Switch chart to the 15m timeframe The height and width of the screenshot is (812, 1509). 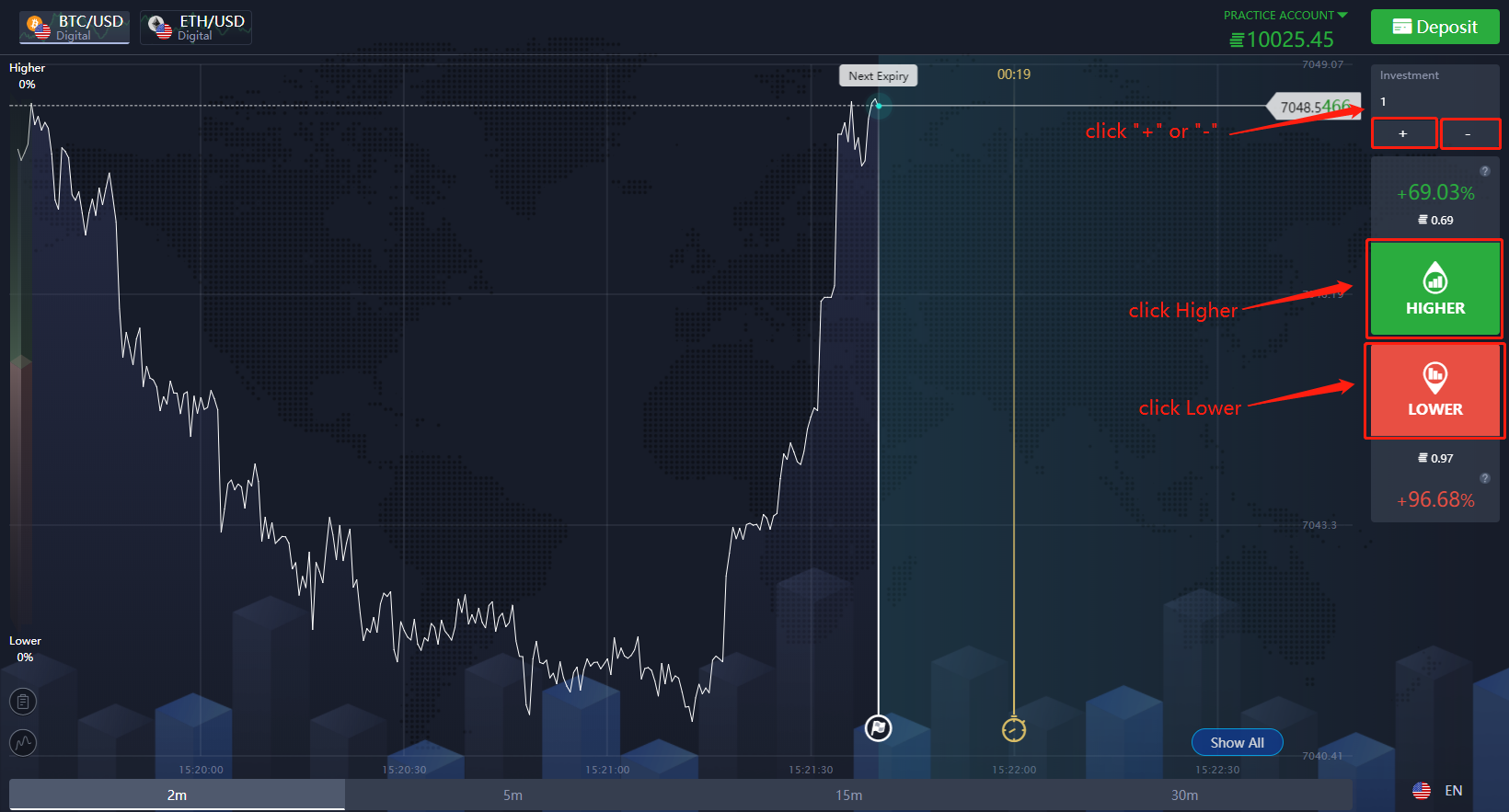[x=848, y=795]
